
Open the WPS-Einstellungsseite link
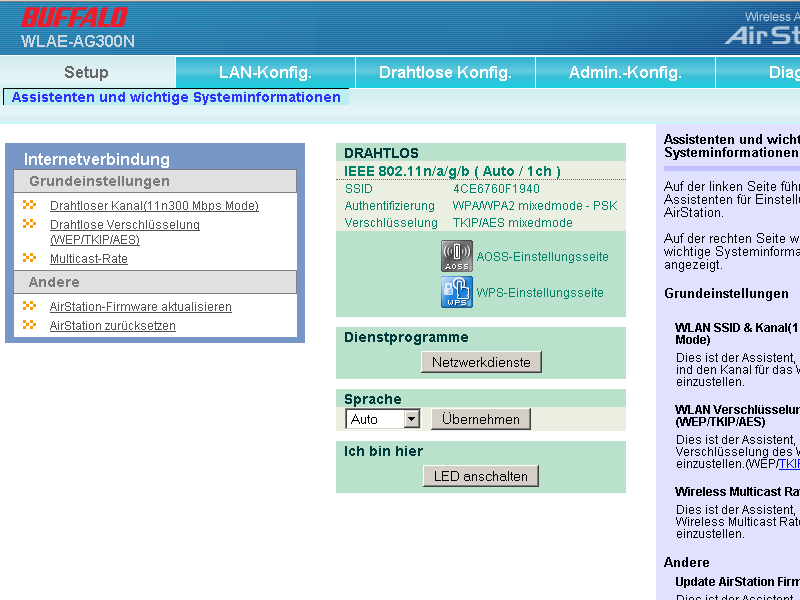(540, 293)
